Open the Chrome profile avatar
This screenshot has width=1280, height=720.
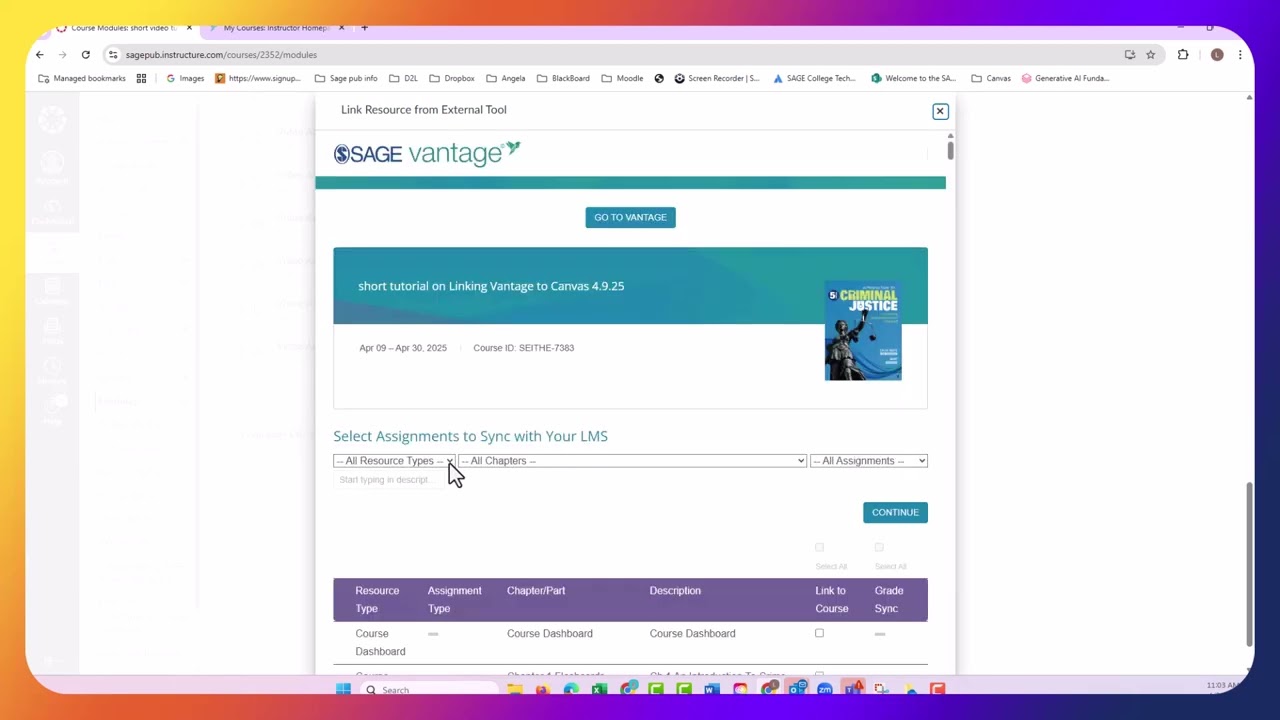1217,55
